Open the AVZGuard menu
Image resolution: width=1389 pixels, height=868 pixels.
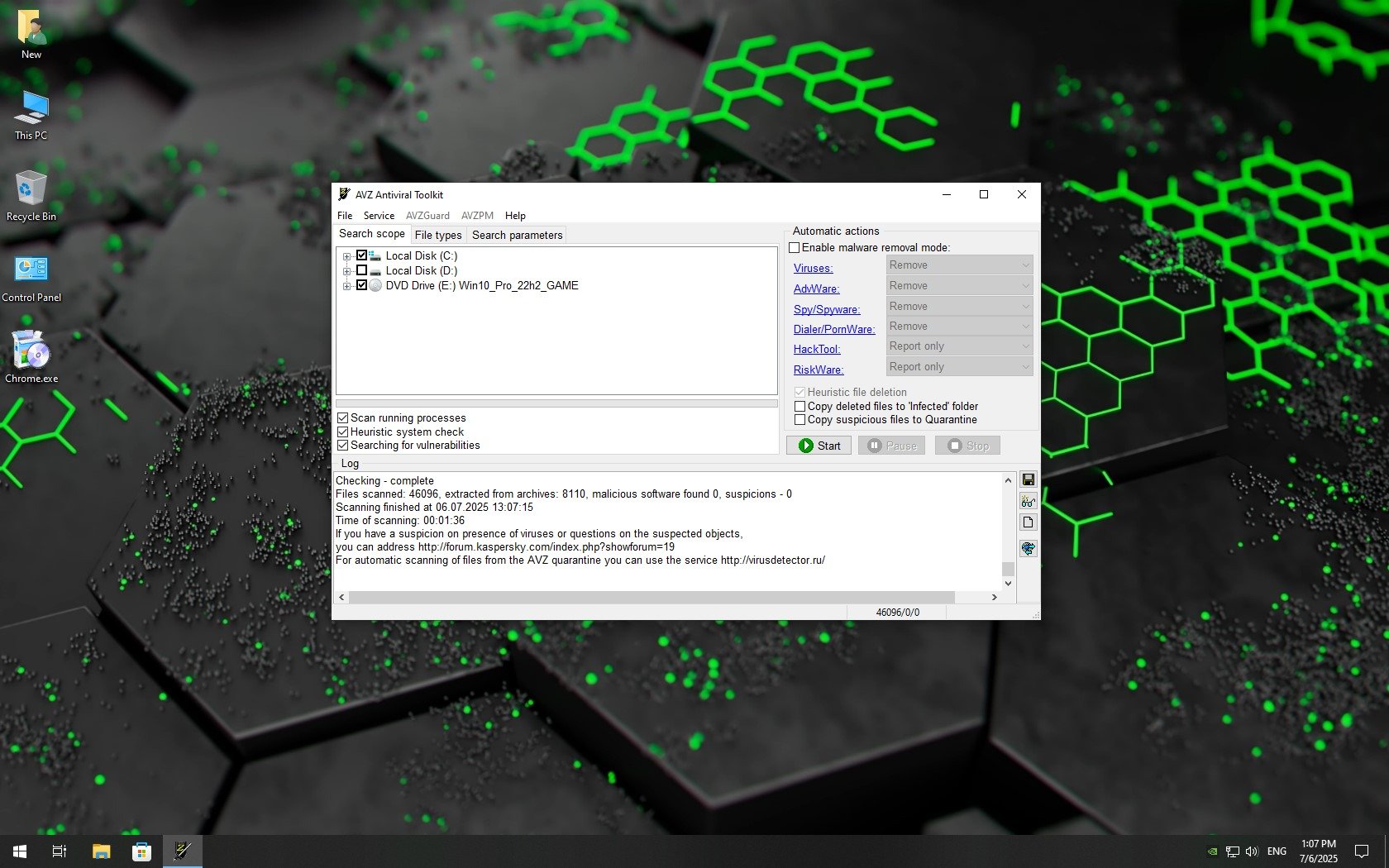pos(427,216)
